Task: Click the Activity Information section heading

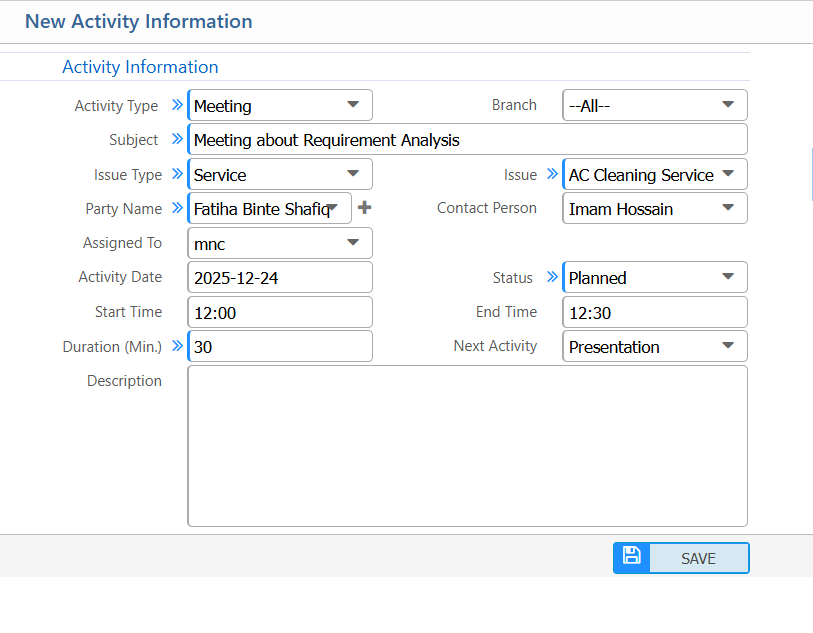Action: pos(140,67)
